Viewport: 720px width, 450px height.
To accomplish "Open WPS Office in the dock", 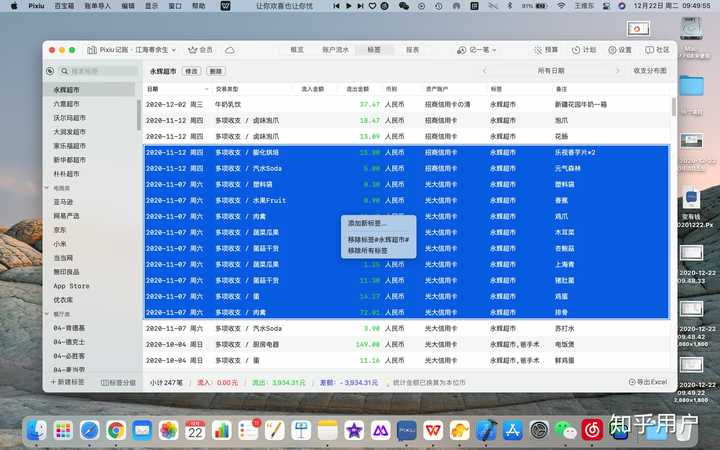I will 433,430.
